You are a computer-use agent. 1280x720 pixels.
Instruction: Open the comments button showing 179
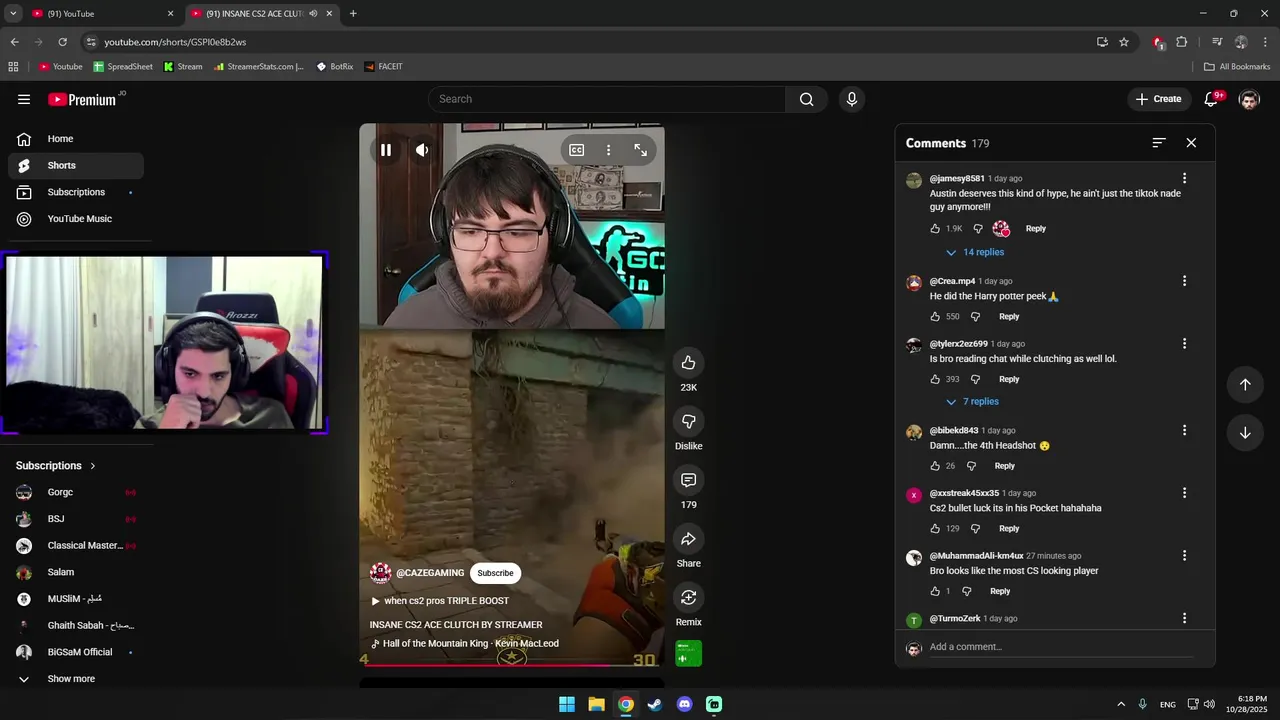click(x=688, y=480)
